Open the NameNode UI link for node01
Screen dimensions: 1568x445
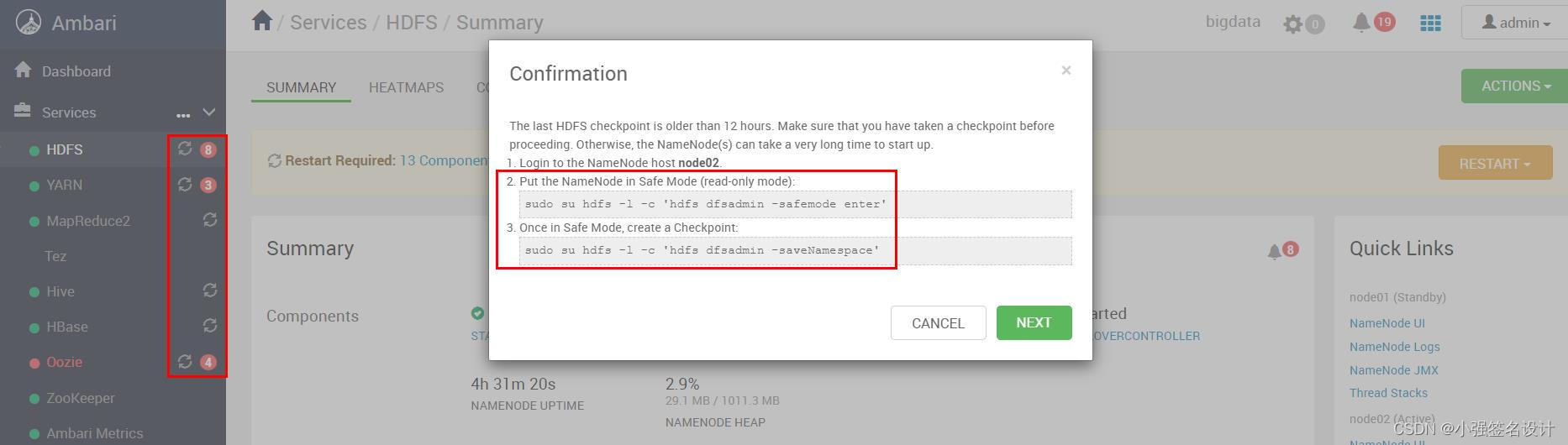(1386, 323)
